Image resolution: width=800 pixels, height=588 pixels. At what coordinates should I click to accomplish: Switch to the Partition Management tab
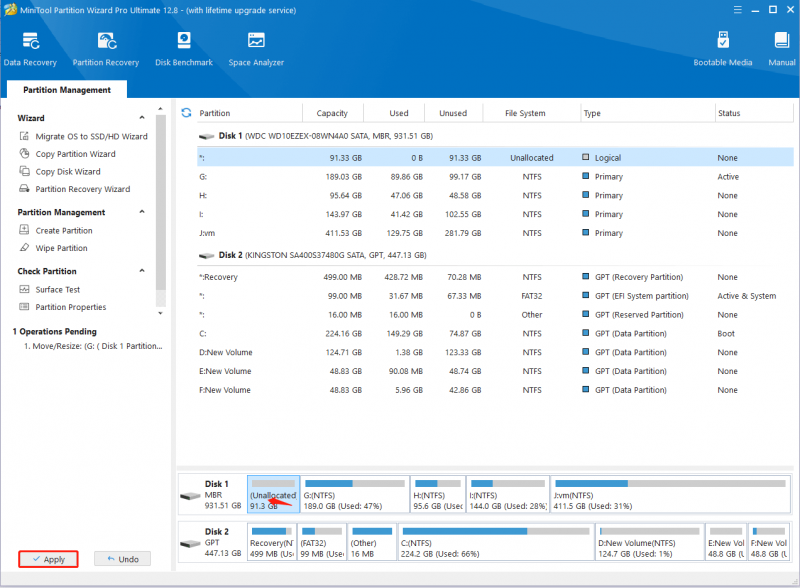point(67,89)
